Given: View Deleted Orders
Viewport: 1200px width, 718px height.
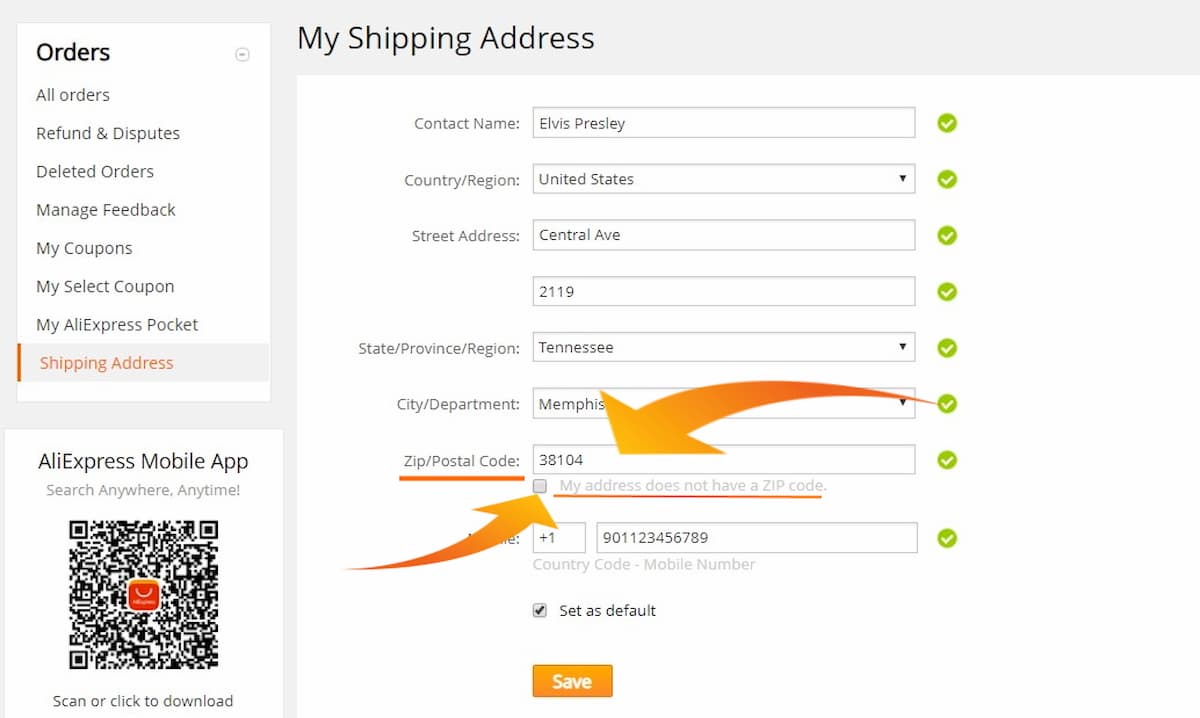Looking at the screenshot, I should [x=94, y=171].
